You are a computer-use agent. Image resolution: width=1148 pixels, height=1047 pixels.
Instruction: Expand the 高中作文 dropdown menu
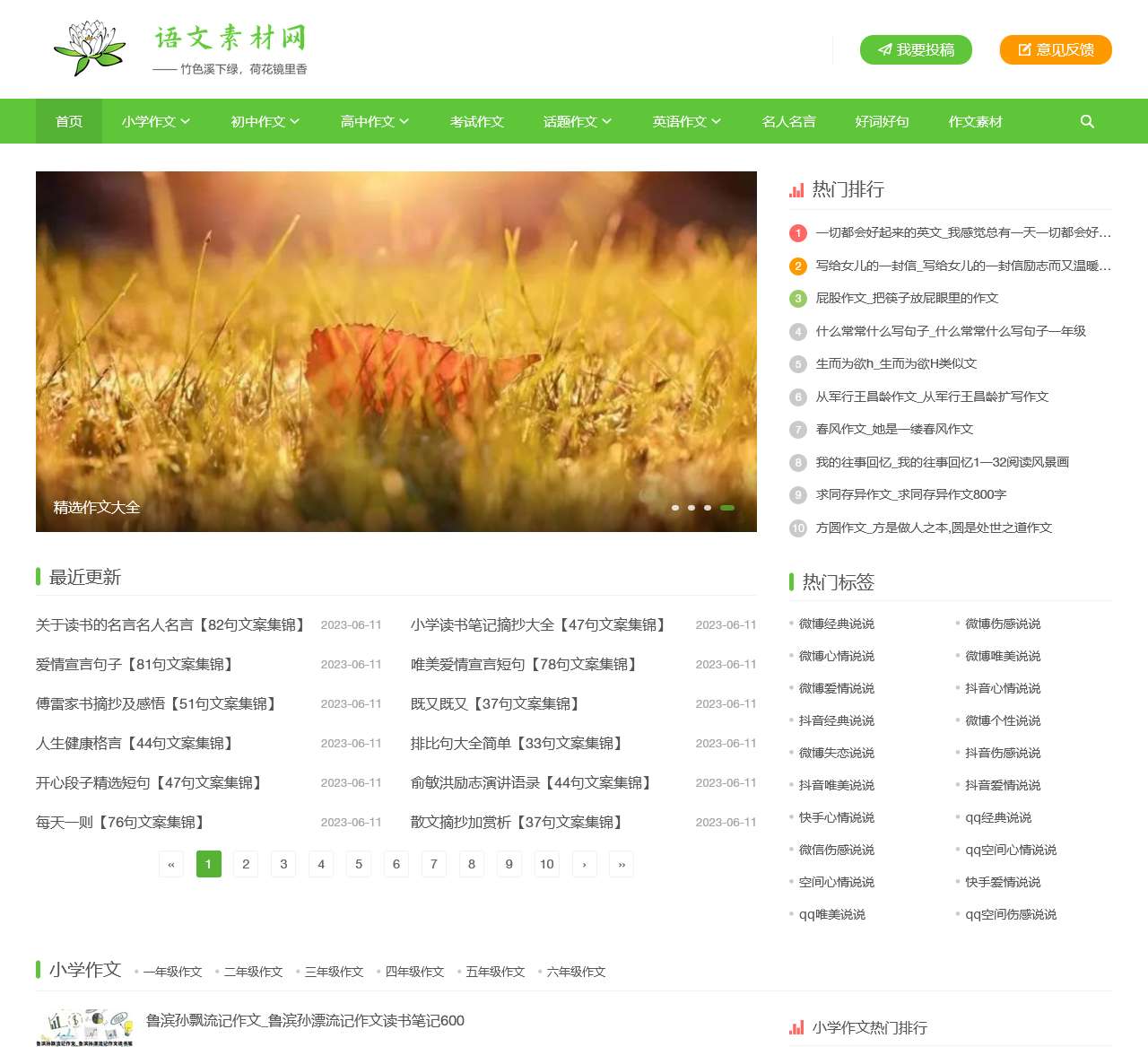(375, 121)
